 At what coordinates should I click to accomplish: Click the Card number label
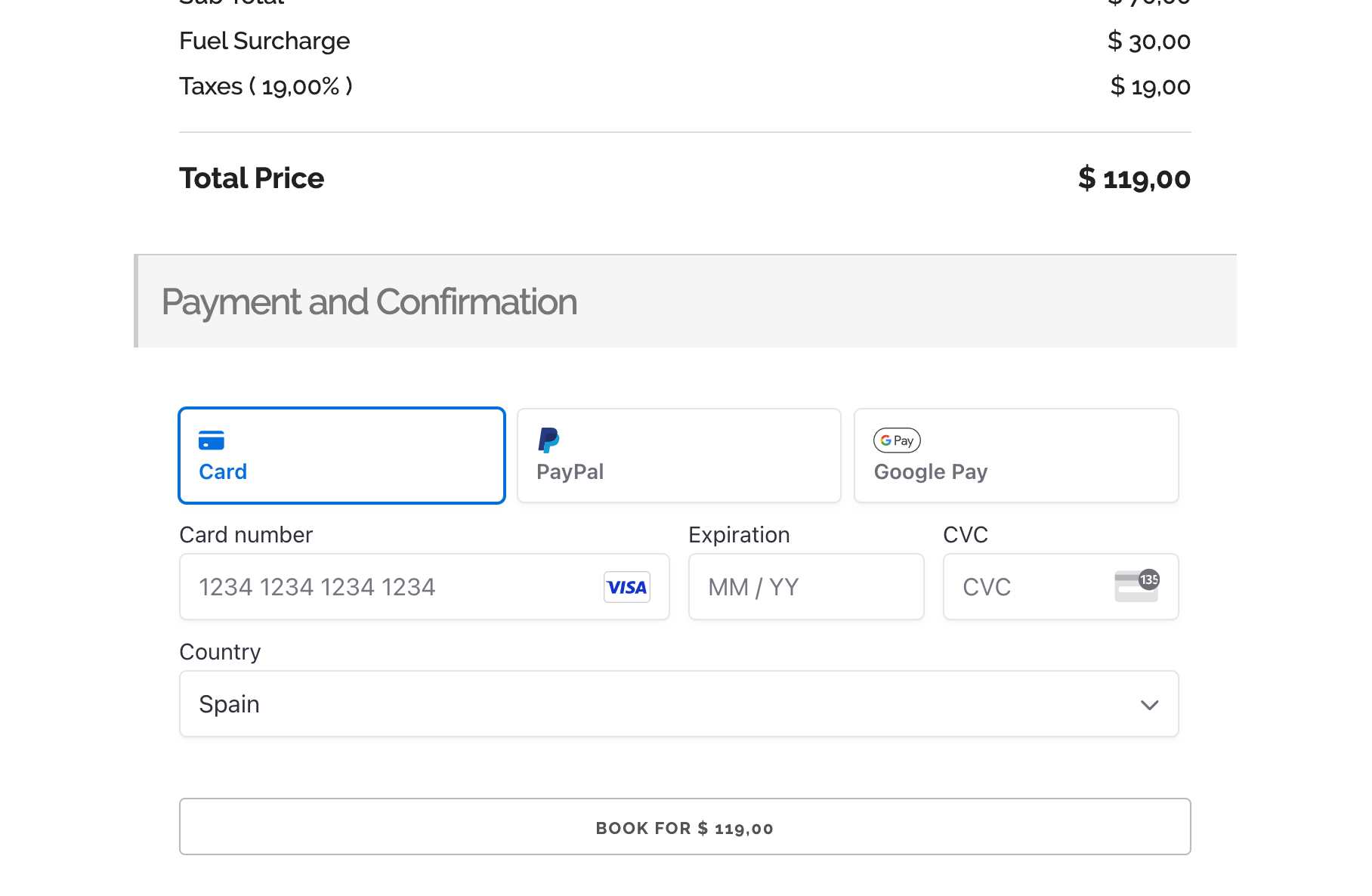tap(246, 535)
